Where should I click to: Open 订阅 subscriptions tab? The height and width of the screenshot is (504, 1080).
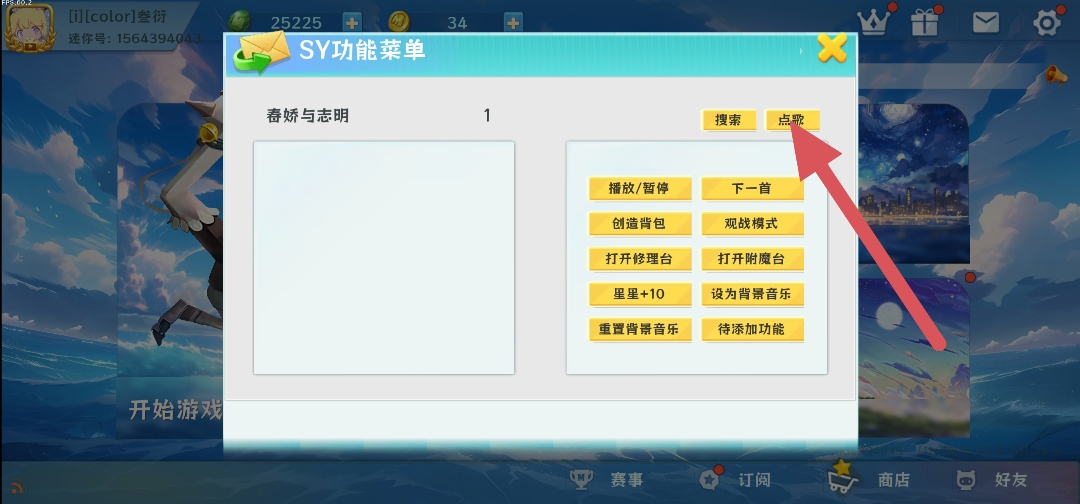coord(754,480)
